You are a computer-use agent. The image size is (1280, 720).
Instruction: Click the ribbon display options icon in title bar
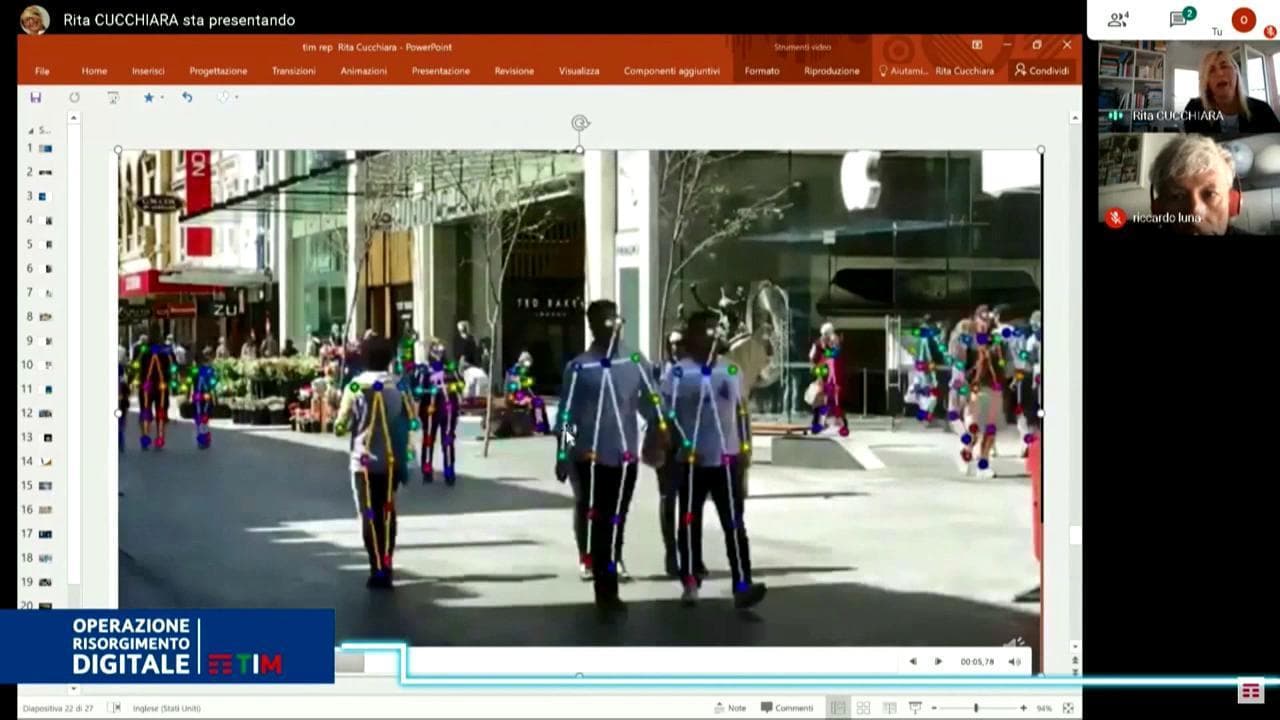pyautogui.click(x=977, y=45)
